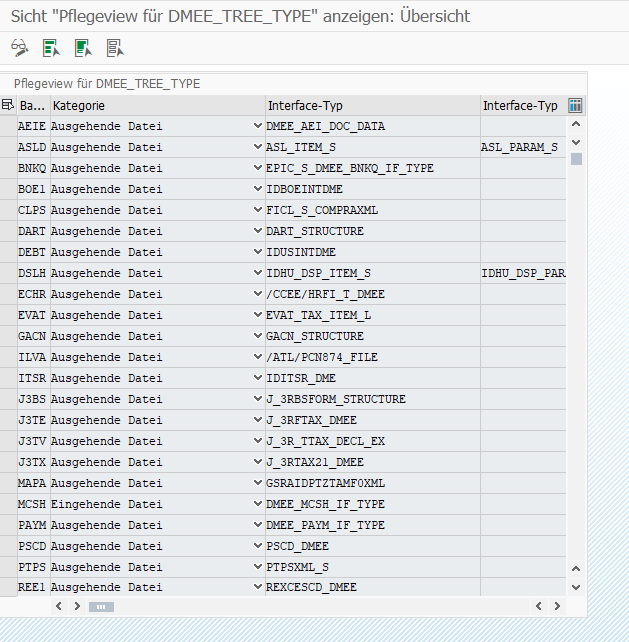Click the /ATL/PCN874_FILE cell
629x642 pixels.
[373, 357]
